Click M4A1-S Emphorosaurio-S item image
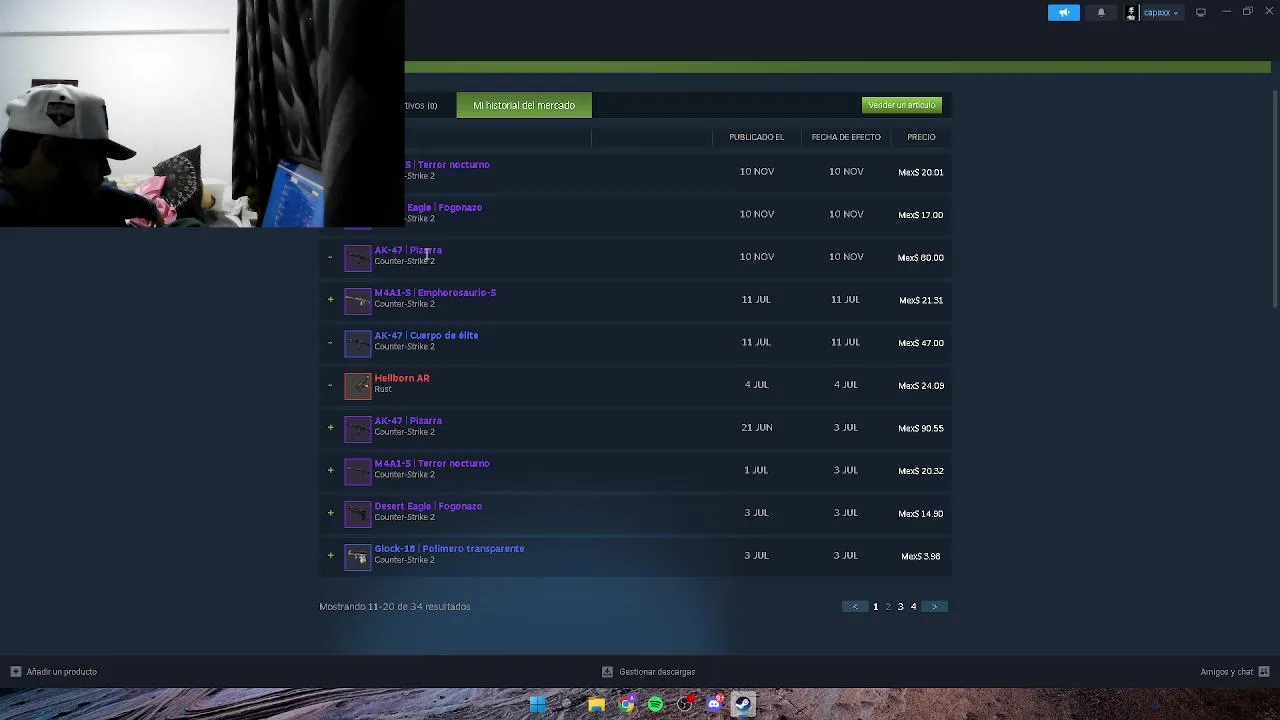 (x=358, y=301)
